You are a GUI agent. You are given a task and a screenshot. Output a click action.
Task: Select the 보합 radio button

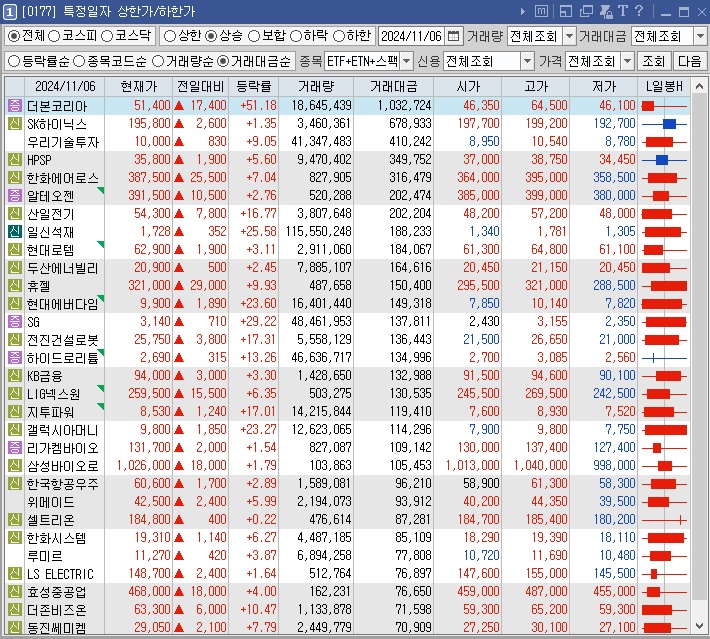click(x=254, y=36)
